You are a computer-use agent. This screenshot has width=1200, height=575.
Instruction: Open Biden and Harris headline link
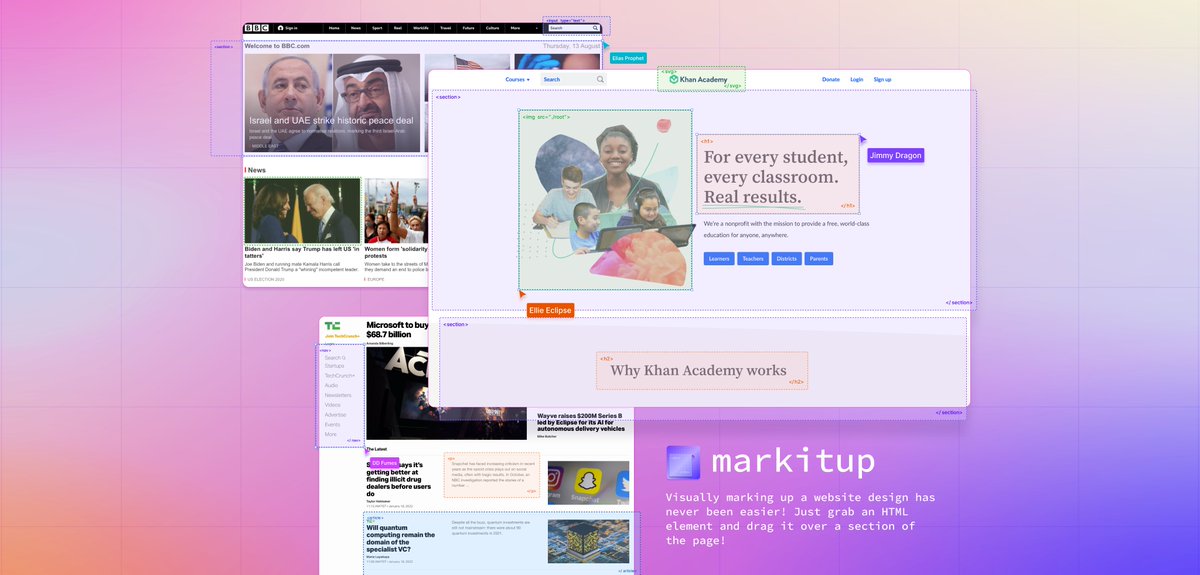click(300, 252)
